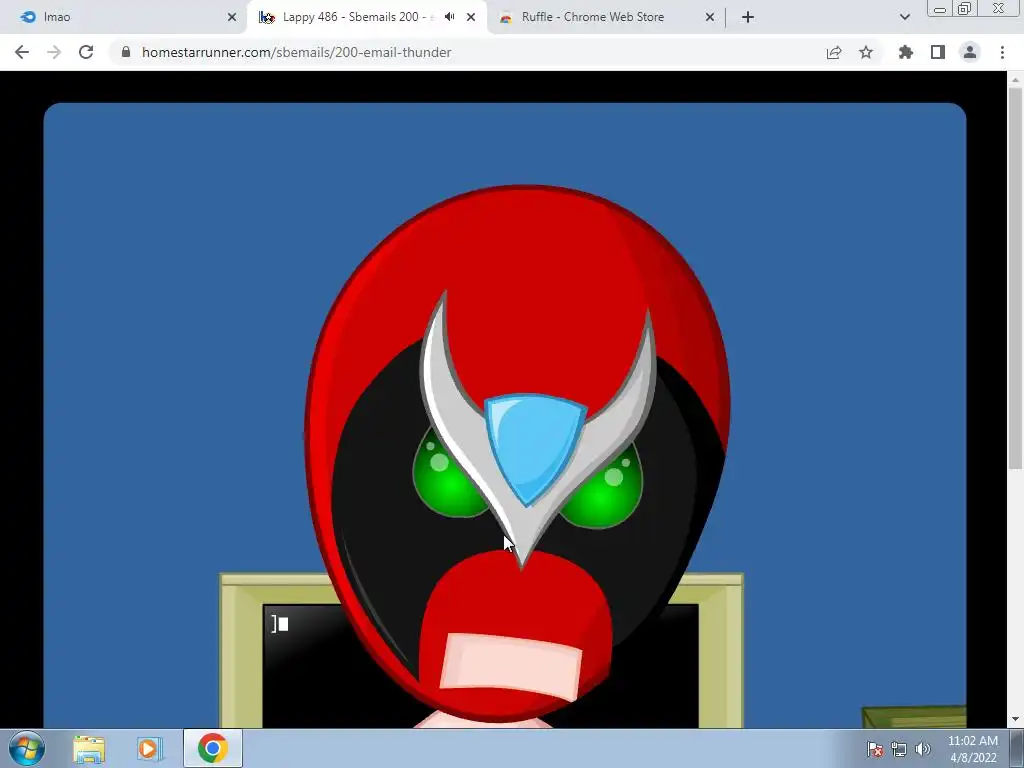Close the Ruffle Chrome Web Store tab
Viewport: 1024px width, 768px height.
coord(710,17)
